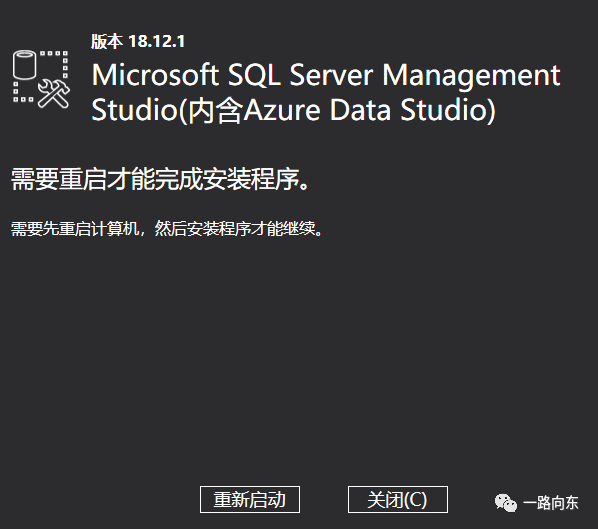Click the crossed wrench and hammer icon
598x529 pixels.
pyautogui.click(x=54, y=94)
